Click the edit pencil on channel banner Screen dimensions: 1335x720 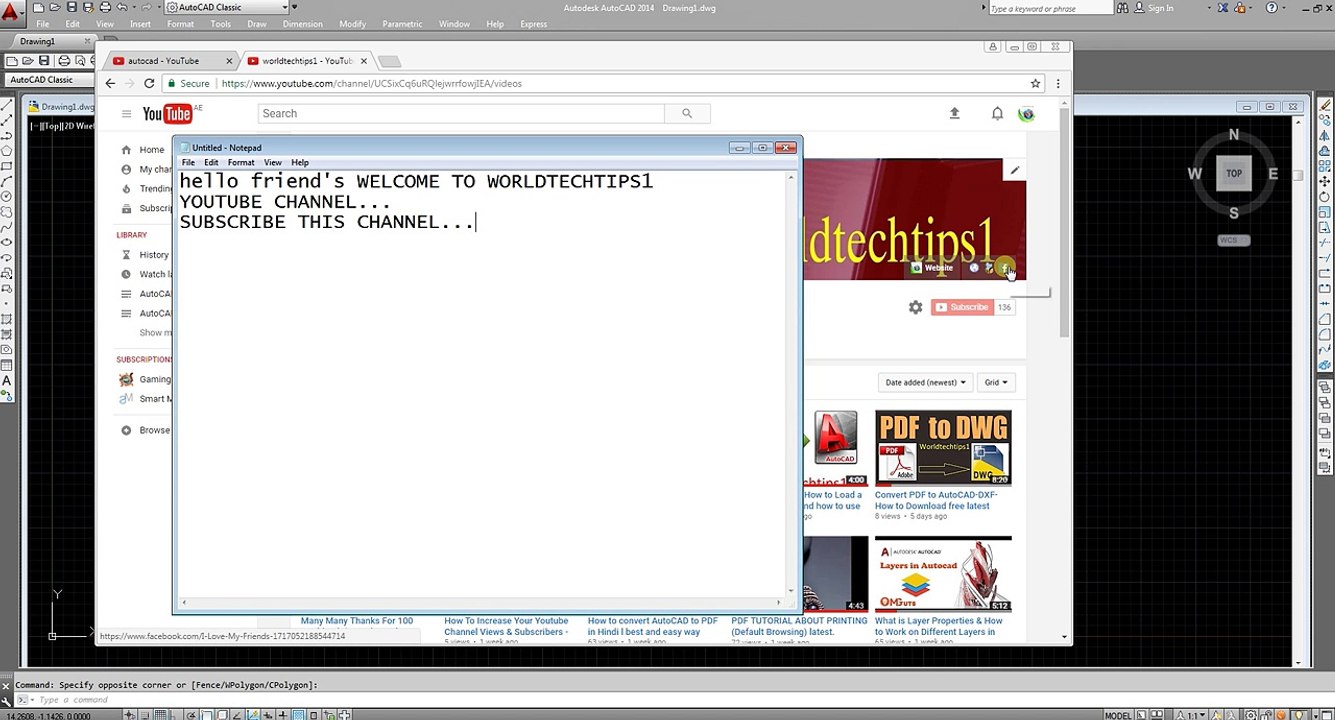pos(1014,170)
